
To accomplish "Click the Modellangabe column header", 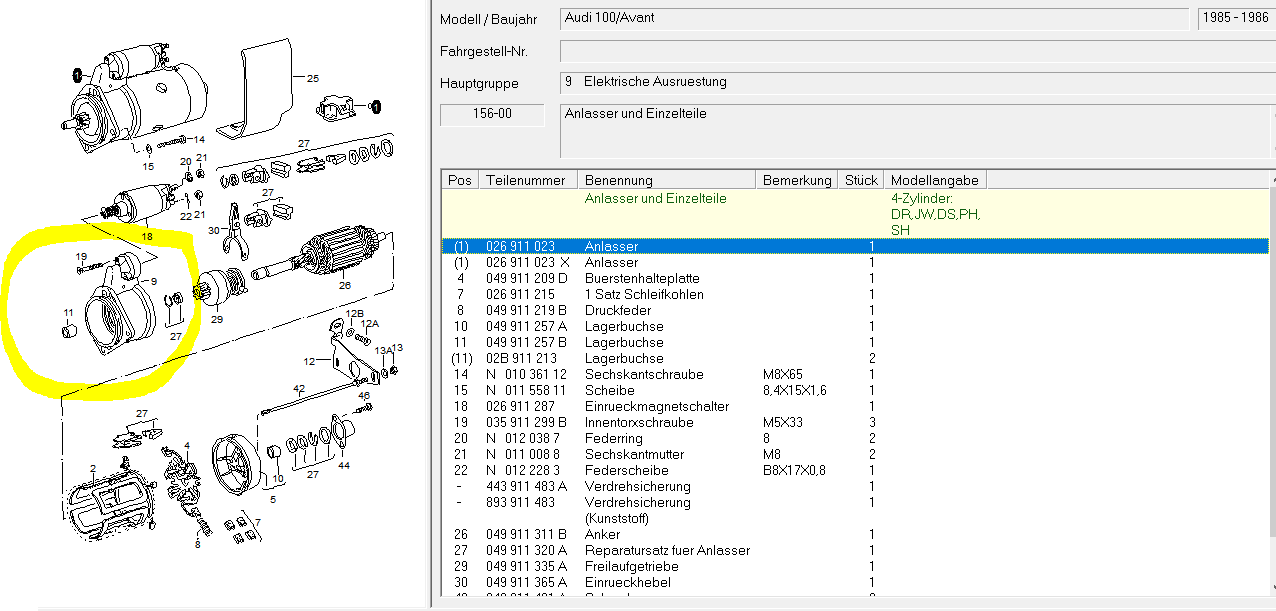I will click(935, 180).
